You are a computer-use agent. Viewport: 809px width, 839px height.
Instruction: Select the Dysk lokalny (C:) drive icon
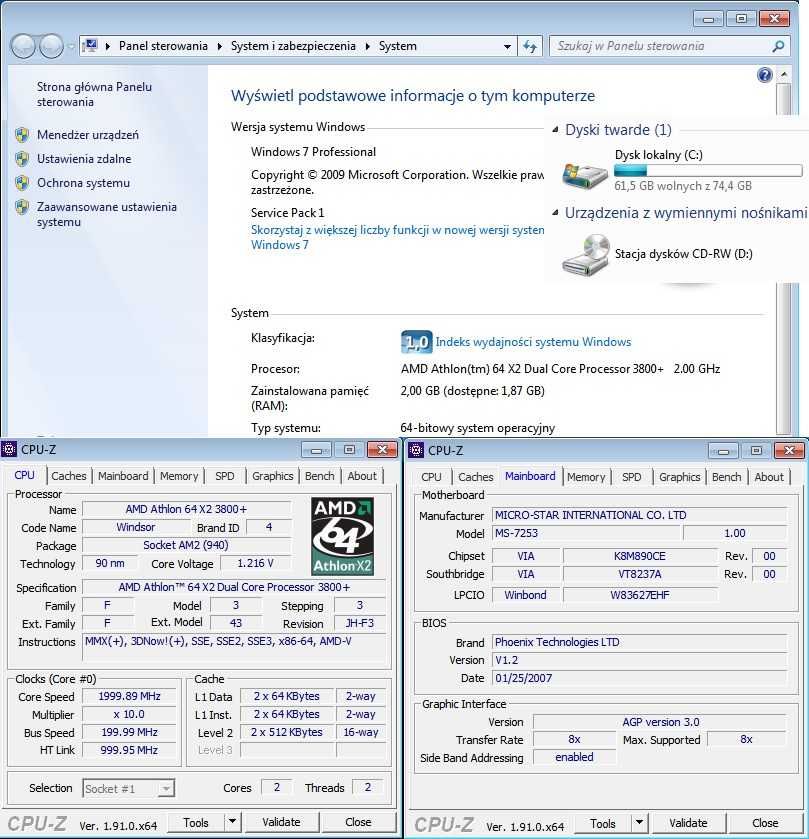585,176
